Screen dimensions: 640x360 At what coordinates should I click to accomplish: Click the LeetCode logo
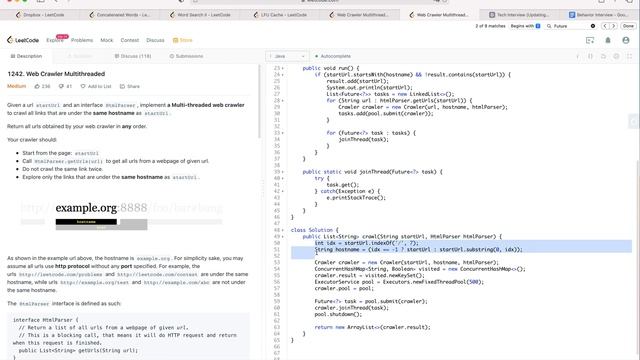coord(23,40)
